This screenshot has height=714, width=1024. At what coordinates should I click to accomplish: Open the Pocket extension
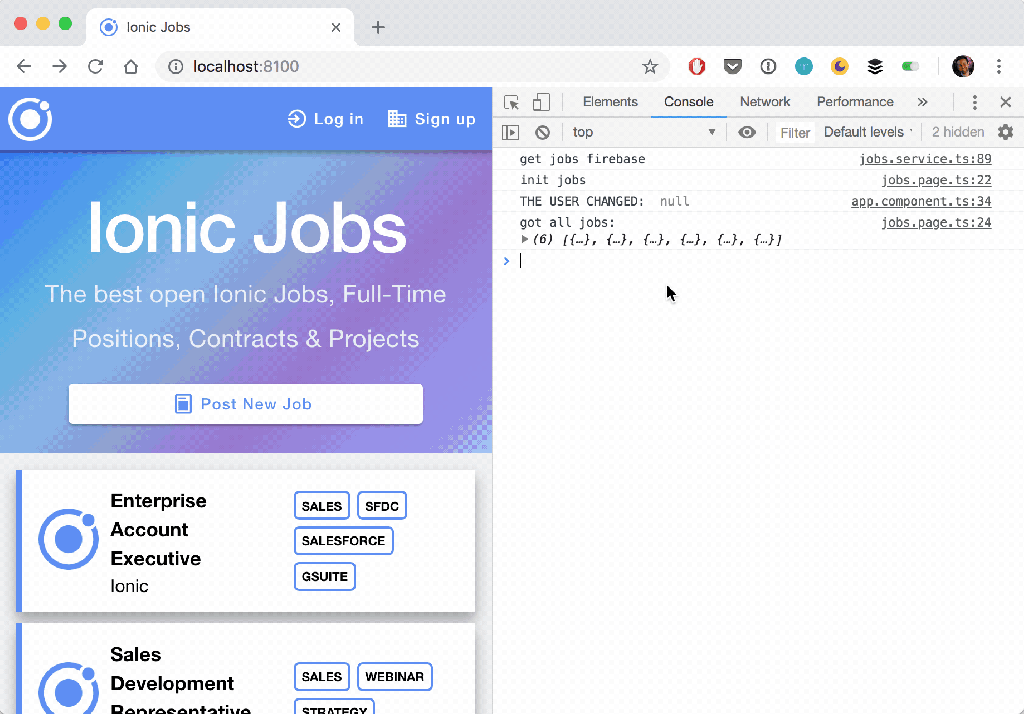tap(733, 66)
